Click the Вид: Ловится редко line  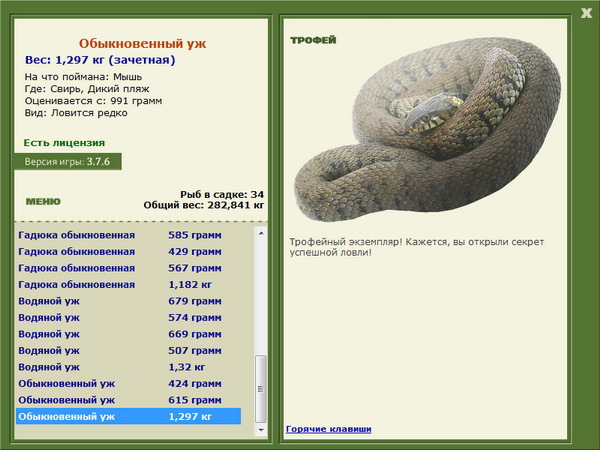[76, 113]
